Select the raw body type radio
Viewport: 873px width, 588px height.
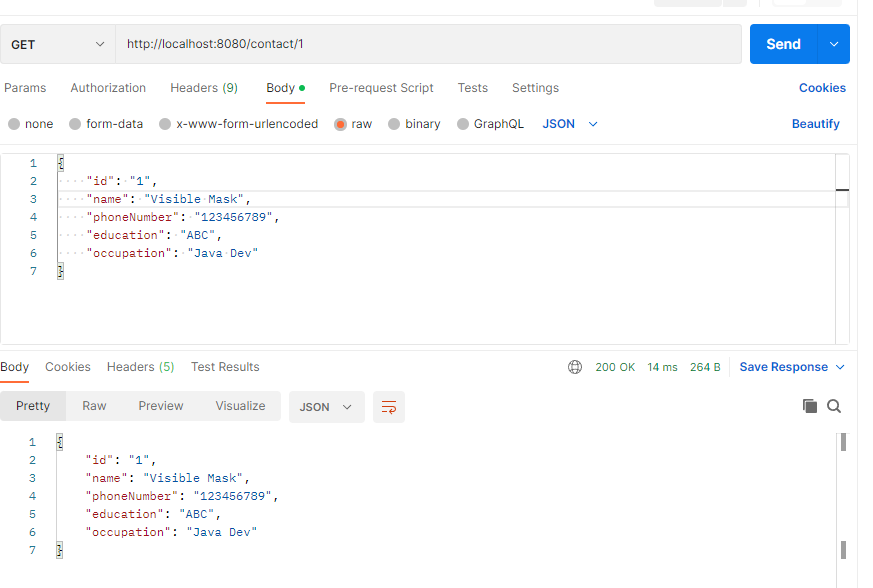pyautogui.click(x=341, y=124)
